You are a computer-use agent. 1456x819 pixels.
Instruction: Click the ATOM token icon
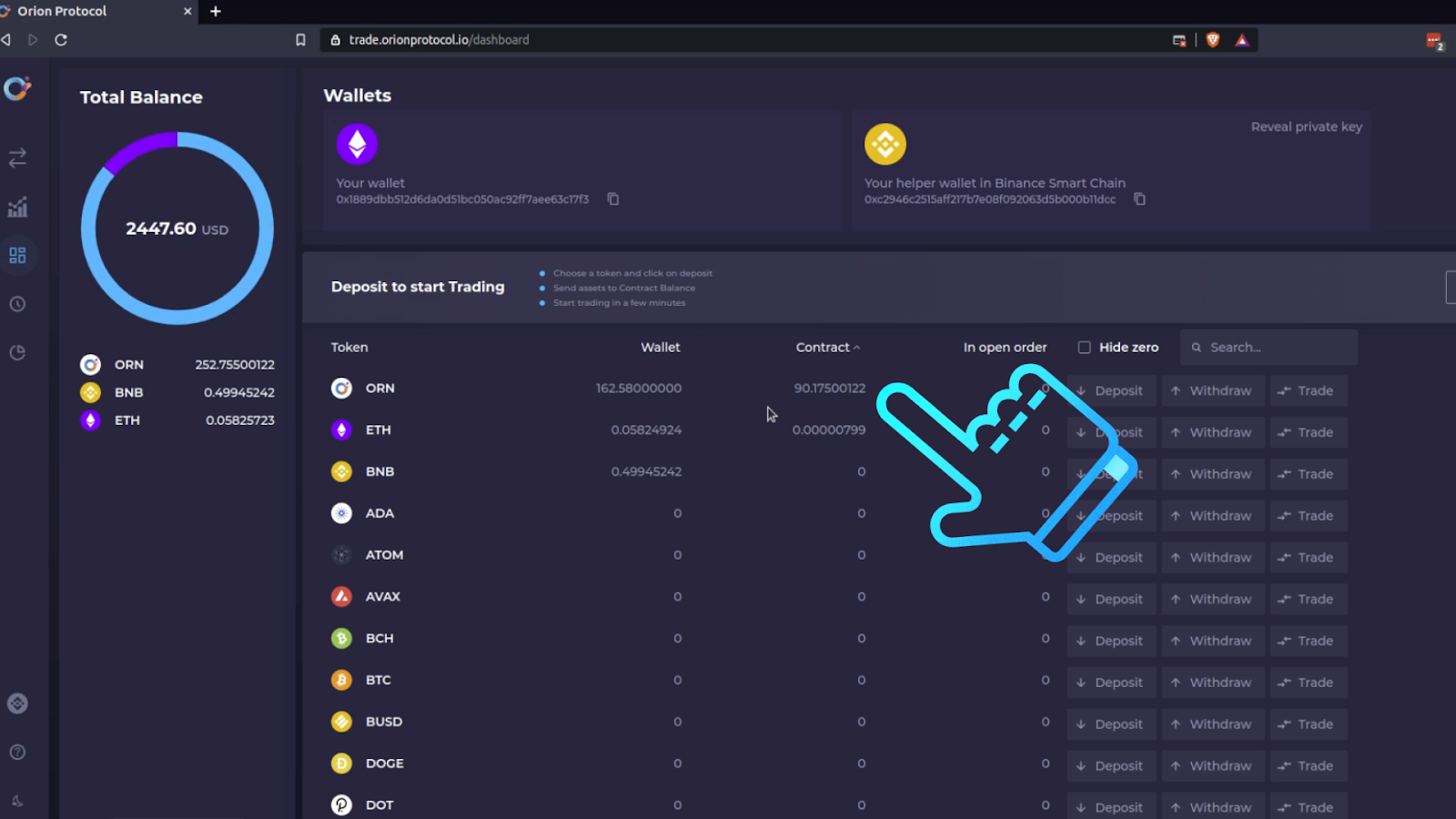[x=341, y=555]
